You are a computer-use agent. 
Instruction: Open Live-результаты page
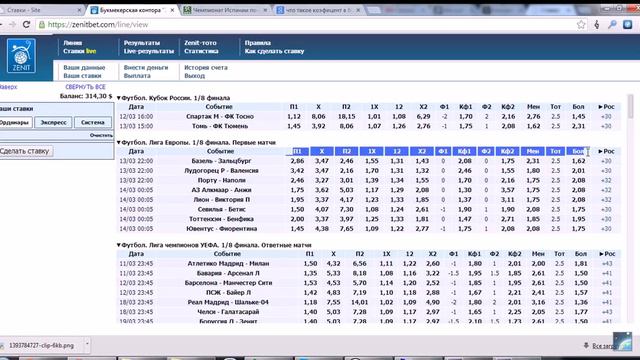(x=149, y=51)
